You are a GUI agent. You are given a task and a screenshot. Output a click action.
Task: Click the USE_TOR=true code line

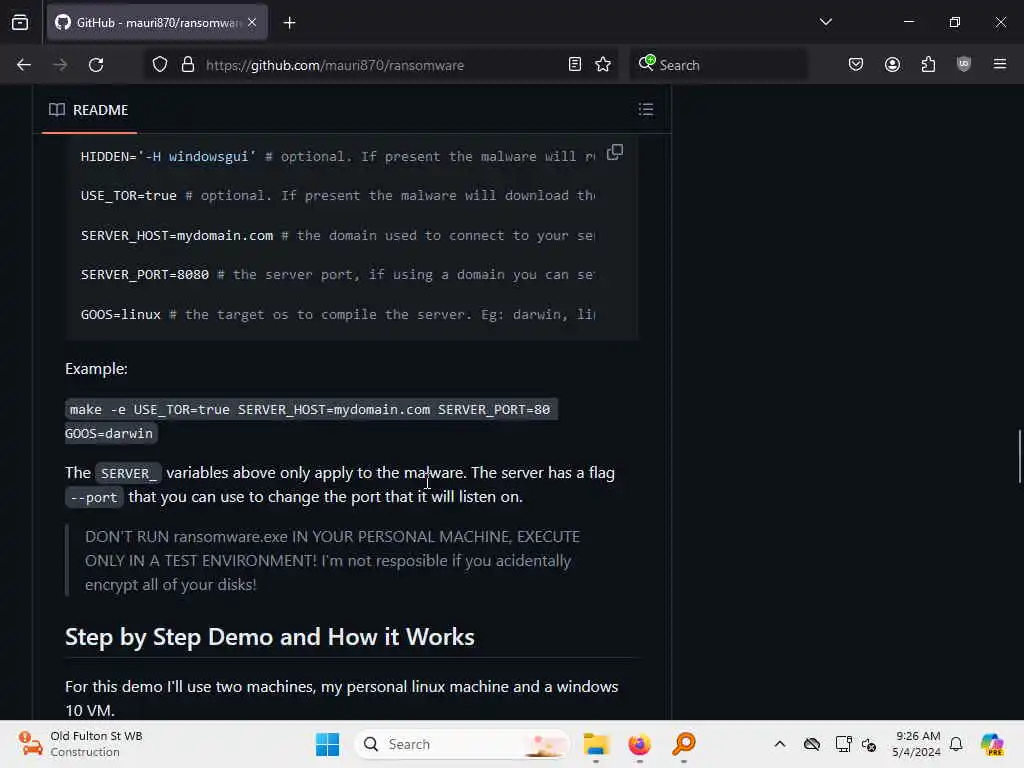click(x=338, y=196)
